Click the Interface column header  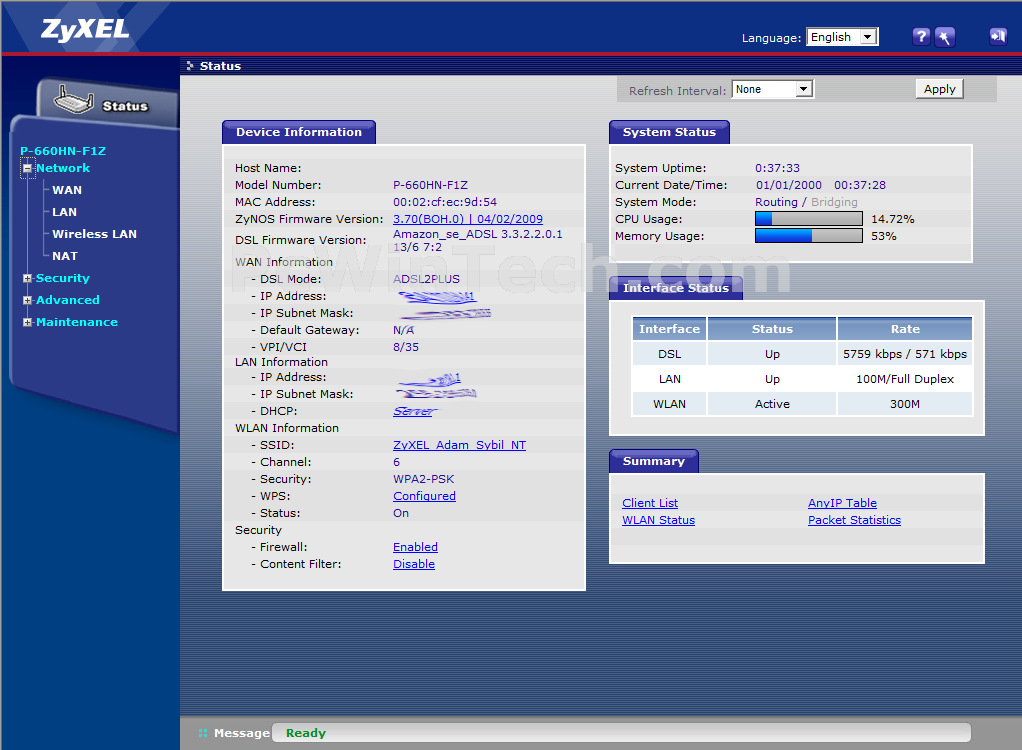[x=669, y=329]
